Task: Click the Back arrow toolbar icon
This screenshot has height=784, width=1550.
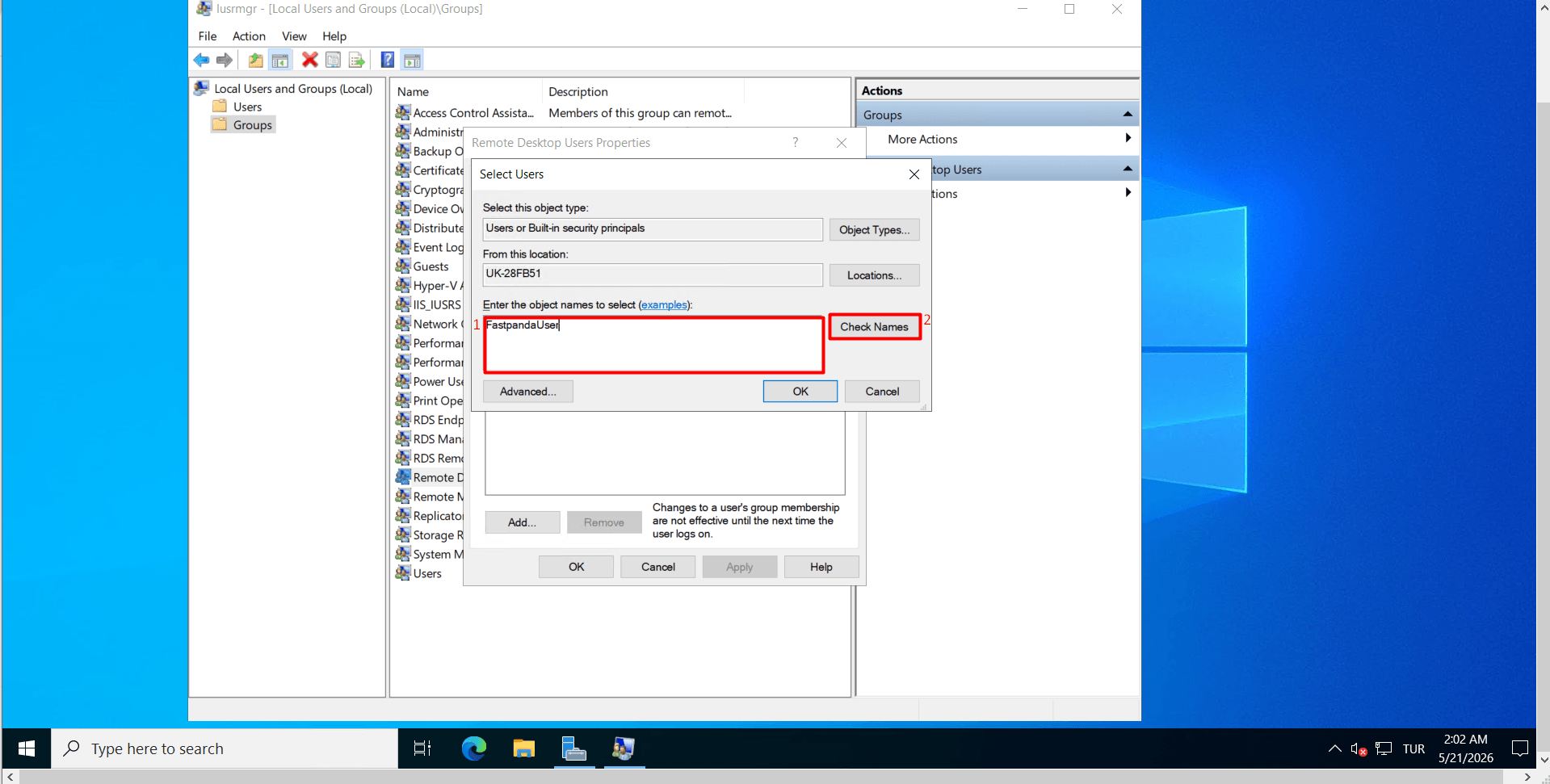Action: [x=201, y=60]
